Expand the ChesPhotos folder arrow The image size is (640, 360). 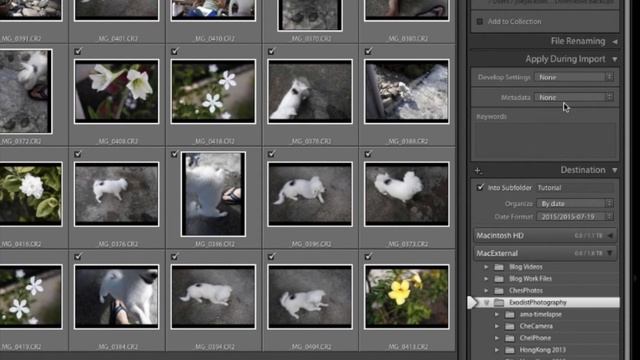click(x=486, y=291)
